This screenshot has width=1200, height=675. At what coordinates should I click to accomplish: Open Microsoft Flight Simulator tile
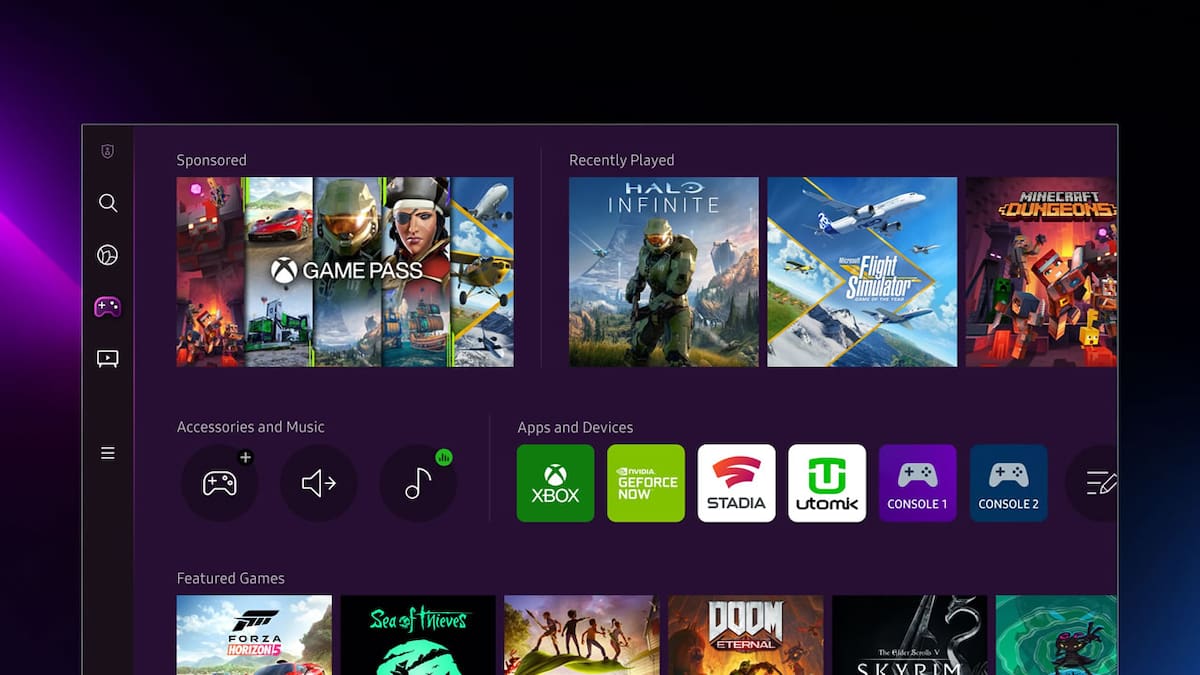[862, 272]
